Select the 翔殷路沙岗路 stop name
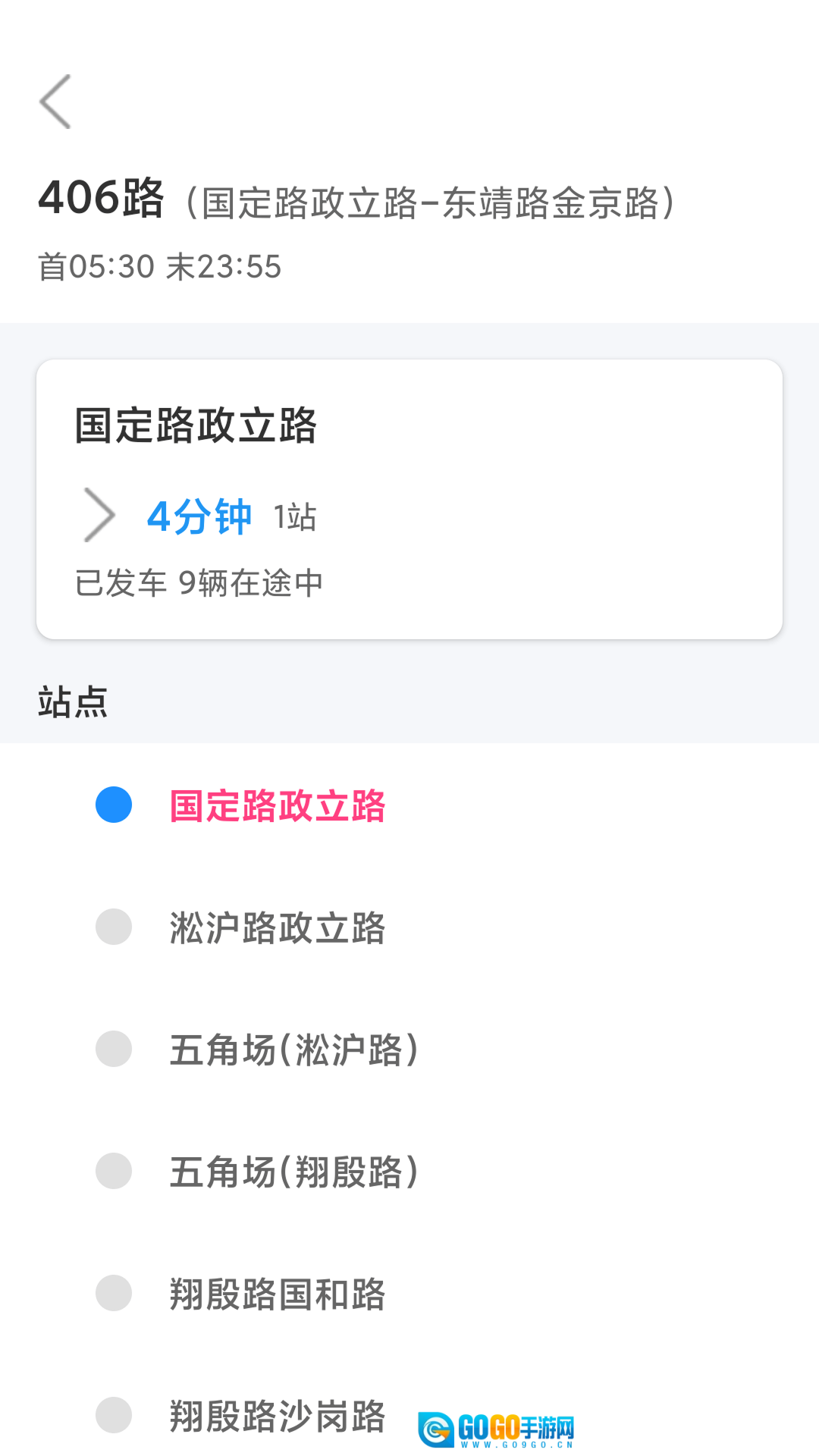The image size is (819, 1456). (x=278, y=1416)
